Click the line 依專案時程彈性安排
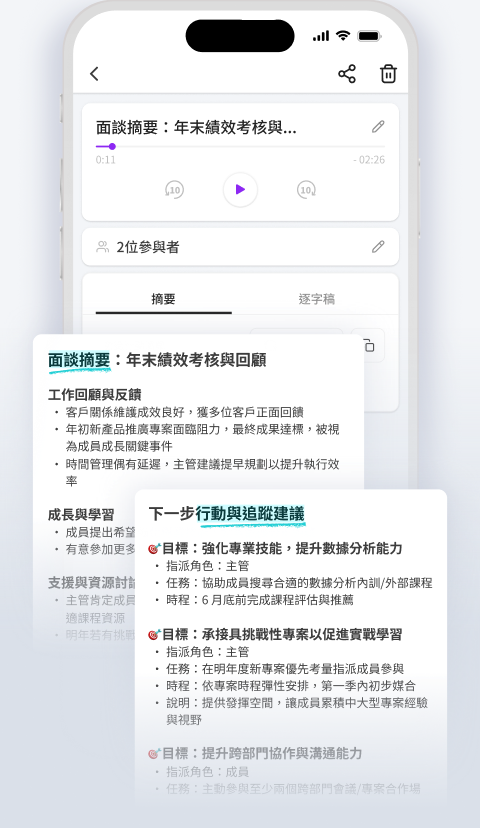The height and width of the screenshot is (828, 480). pos(291,686)
